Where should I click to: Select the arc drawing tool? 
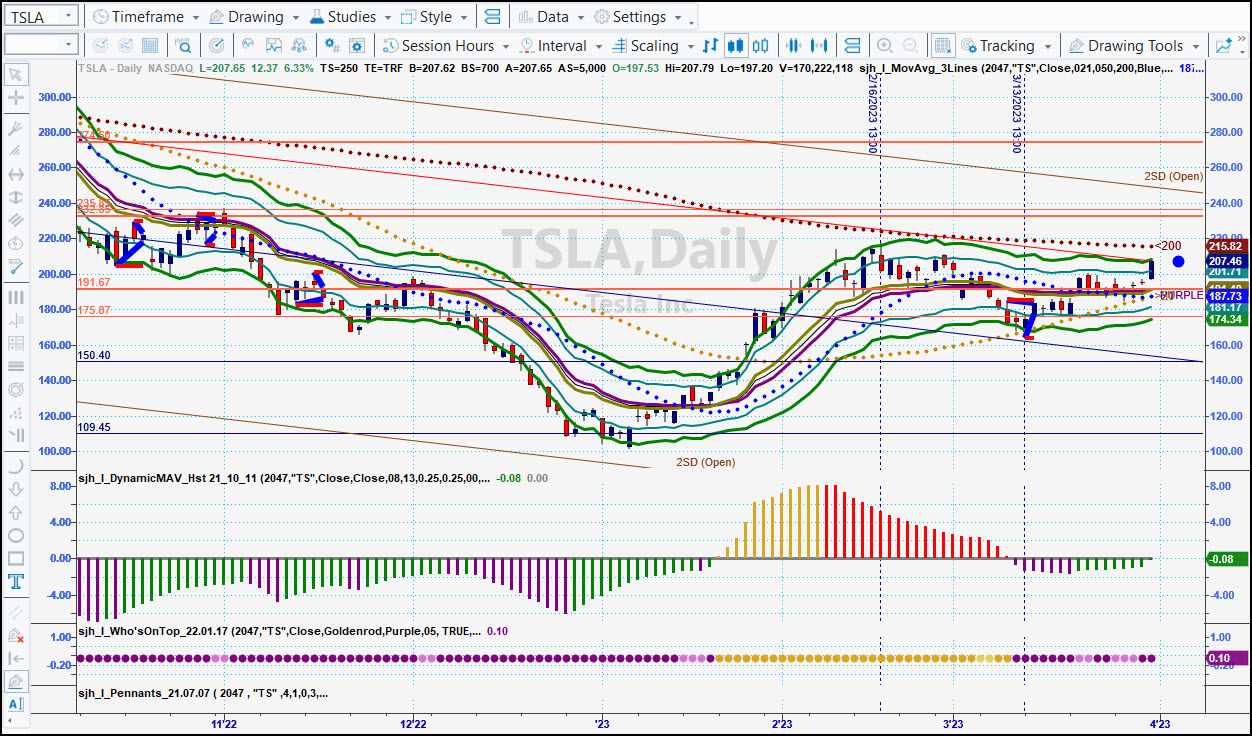pos(16,466)
